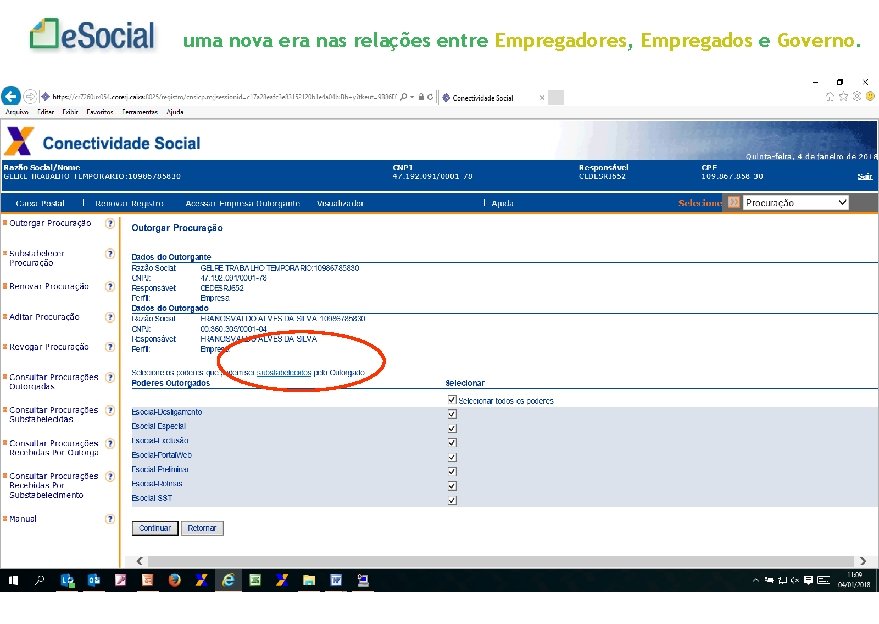879x624 pixels.
Task: Open help icon beside the Manual entry
Action: 110,519
